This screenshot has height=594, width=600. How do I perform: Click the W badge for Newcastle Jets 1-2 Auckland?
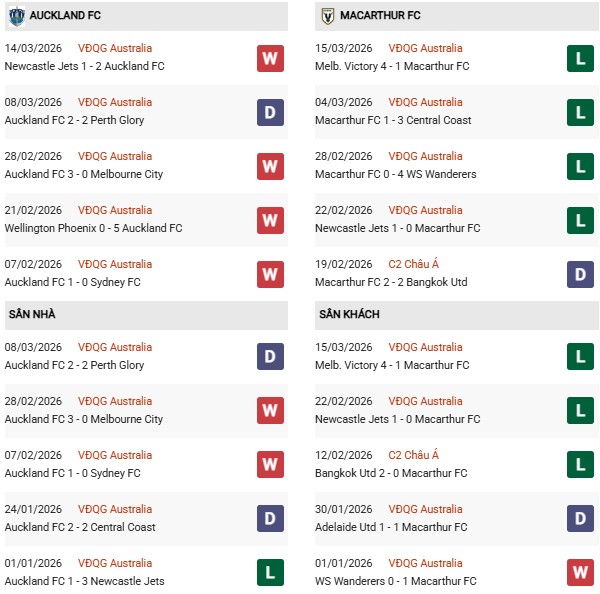click(270, 58)
